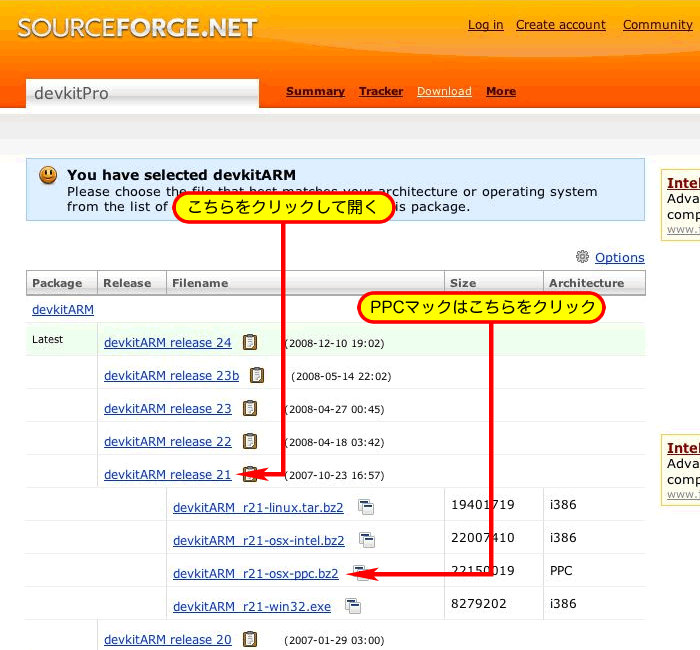This screenshot has height=650, width=700.
Task: Switch to the Summary tab
Action: [x=315, y=92]
